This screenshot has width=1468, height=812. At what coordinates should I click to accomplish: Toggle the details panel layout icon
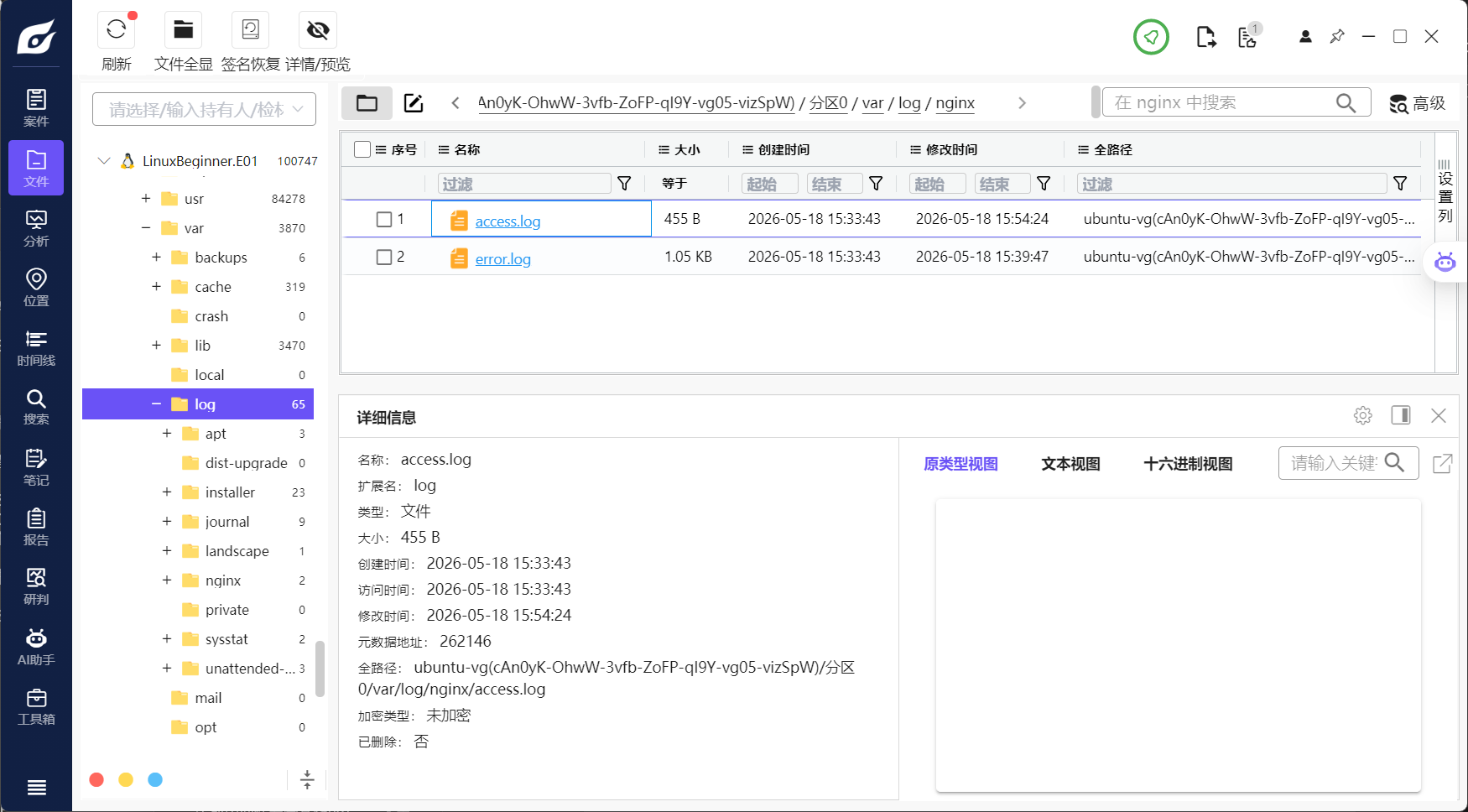click(1401, 415)
